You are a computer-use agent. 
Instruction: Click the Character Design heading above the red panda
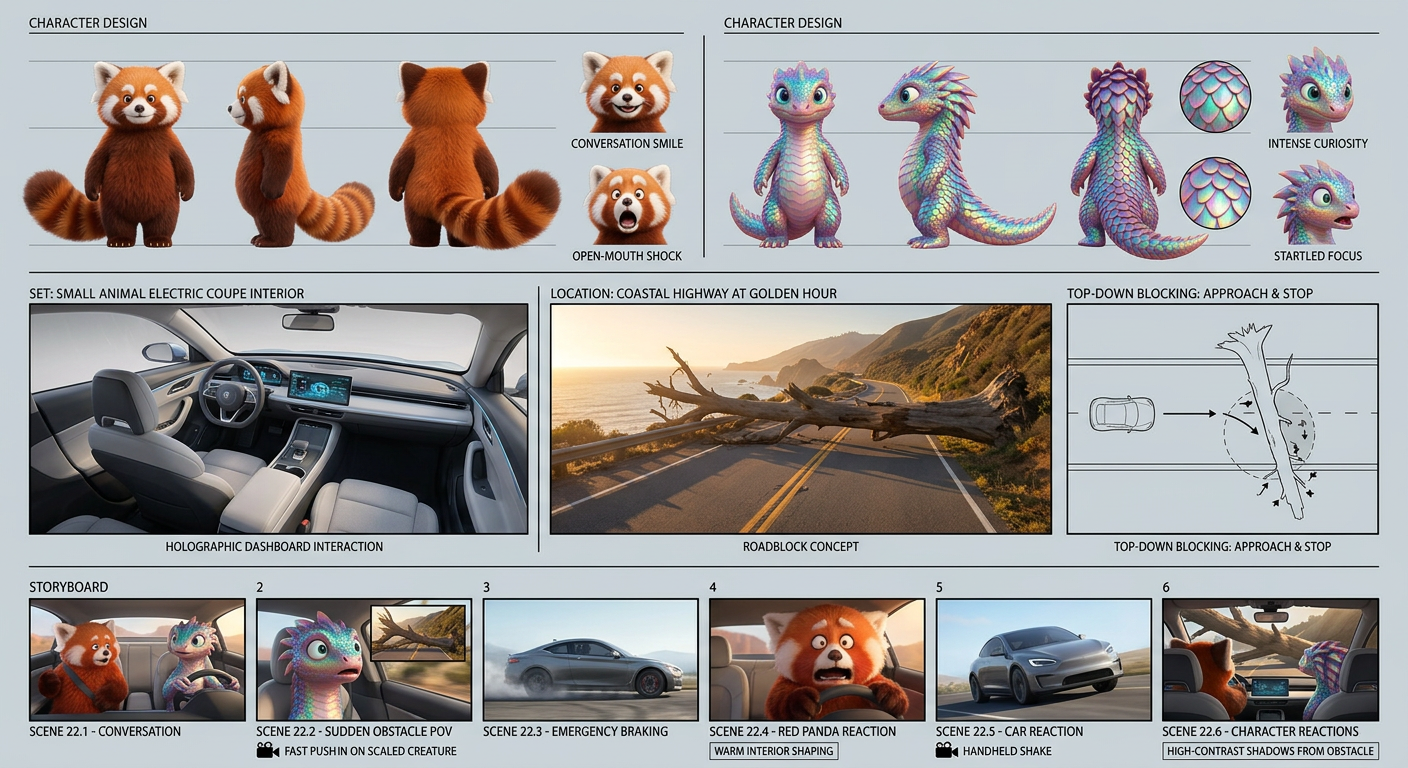click(88, 23)
